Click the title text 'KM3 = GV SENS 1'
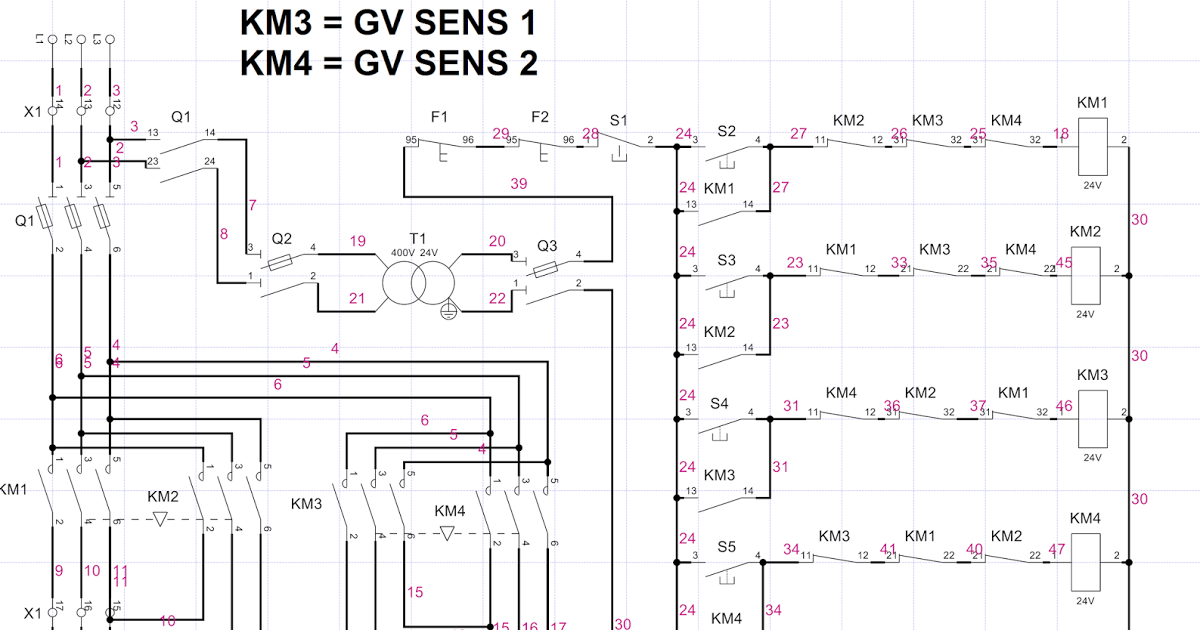This screenshot has width=1200, height=630. click(389, 22)
